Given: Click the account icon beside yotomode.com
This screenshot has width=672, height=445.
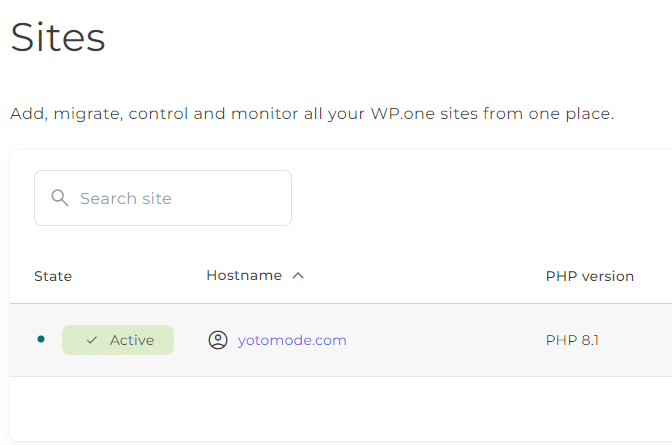Looking at the screenshot, I should pos(217,340).
